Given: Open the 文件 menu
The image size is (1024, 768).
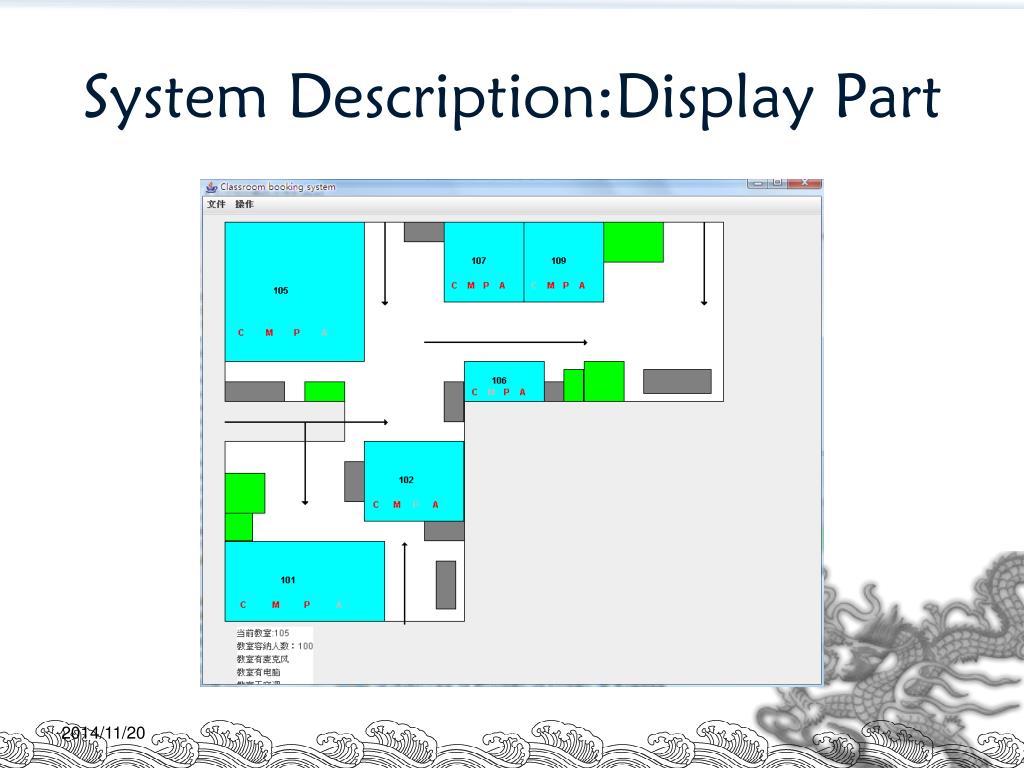Looking at the screenshot, I should point(216,204).
